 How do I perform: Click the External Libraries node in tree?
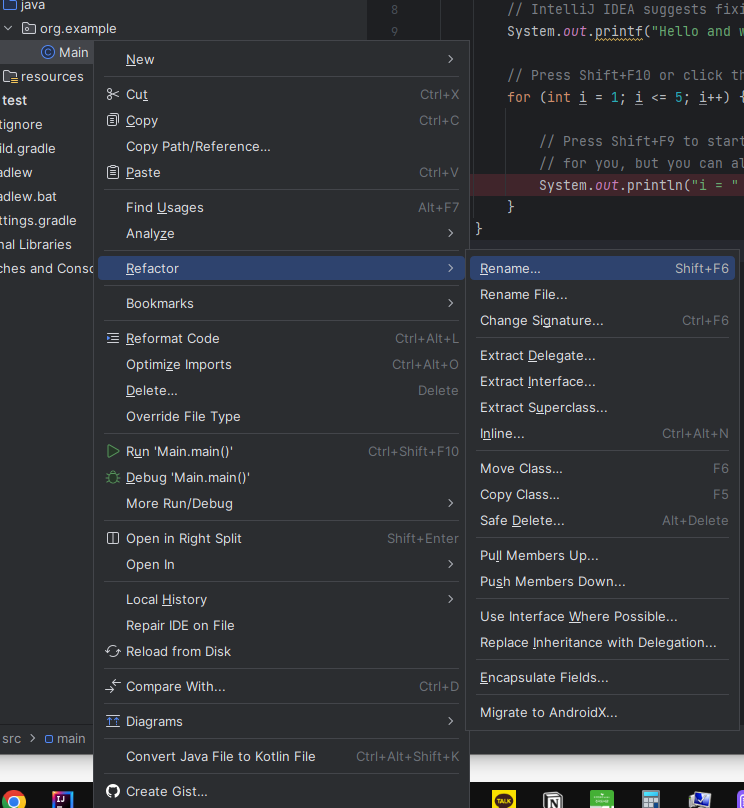pyautogui.click(x=36, y=244)
